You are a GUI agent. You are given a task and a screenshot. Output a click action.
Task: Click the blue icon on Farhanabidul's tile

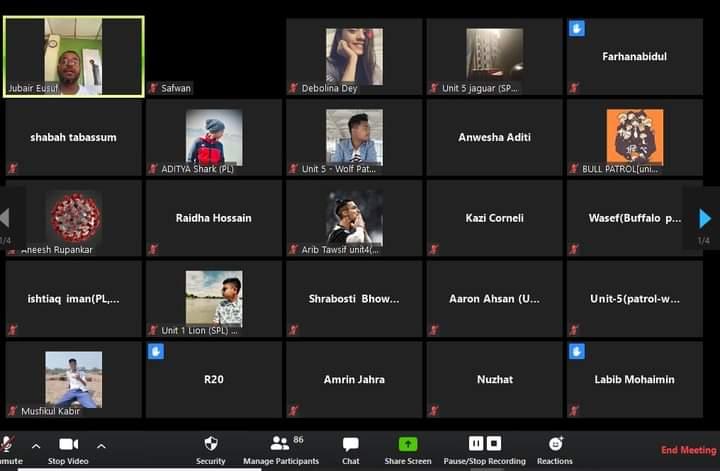576,29
